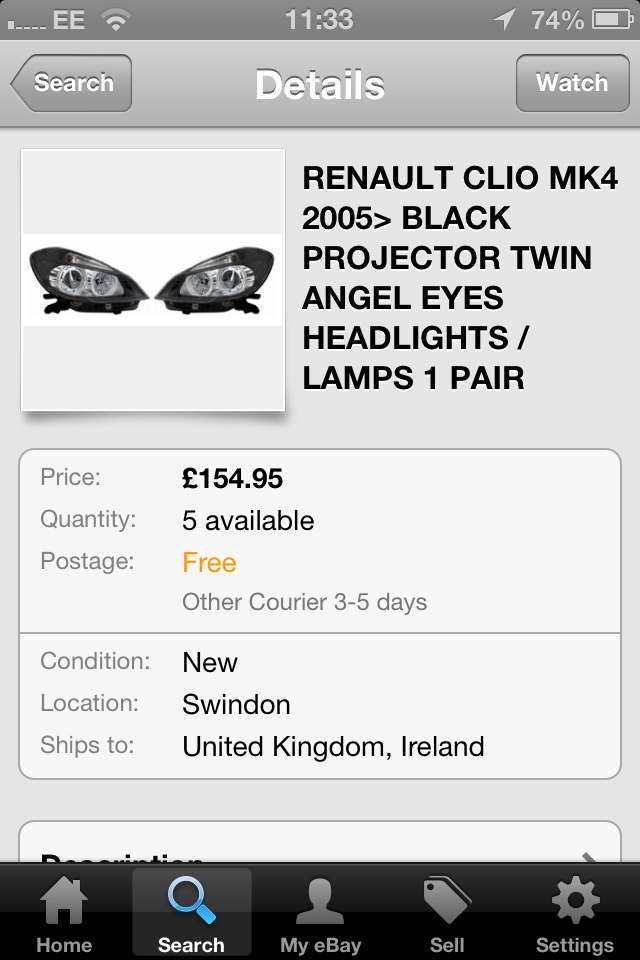This screenshot has height=960, width=640.
Task: Tap the £154.95 price value
Action: tap(233, 479)
